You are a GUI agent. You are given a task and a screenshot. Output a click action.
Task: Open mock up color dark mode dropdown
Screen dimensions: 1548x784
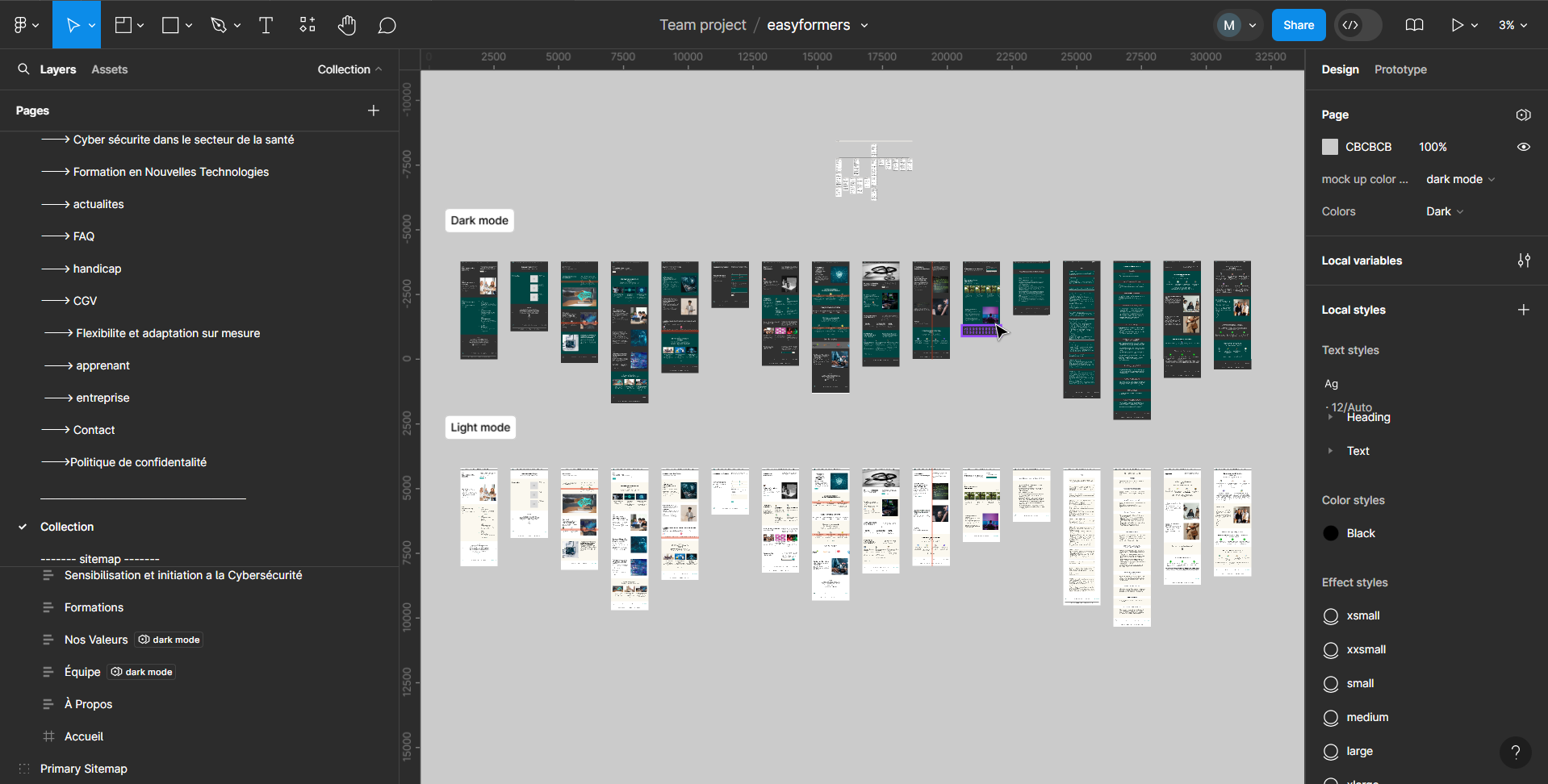click(x=1460, y=179)
